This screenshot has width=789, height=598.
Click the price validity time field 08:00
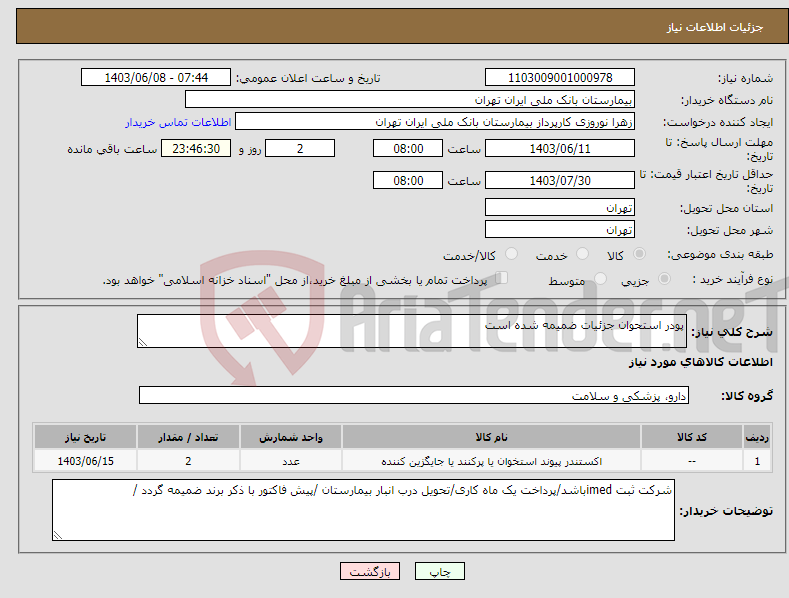coord(408,180)
